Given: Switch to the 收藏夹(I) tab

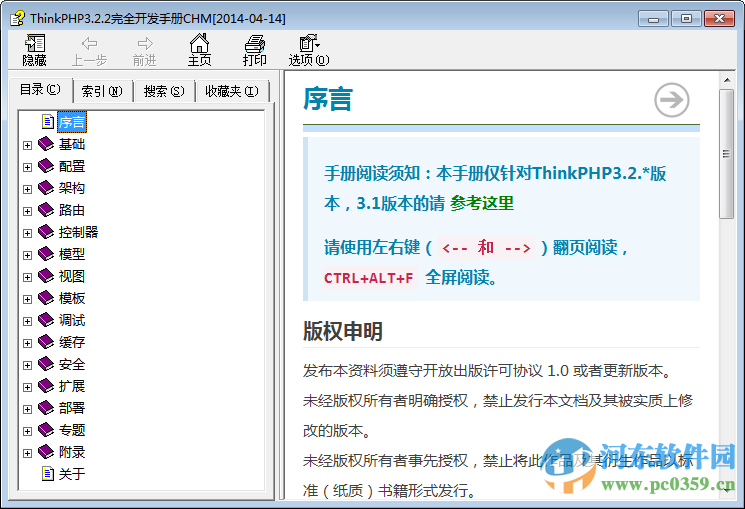Looking at the screenshot, I should [232, 91].
